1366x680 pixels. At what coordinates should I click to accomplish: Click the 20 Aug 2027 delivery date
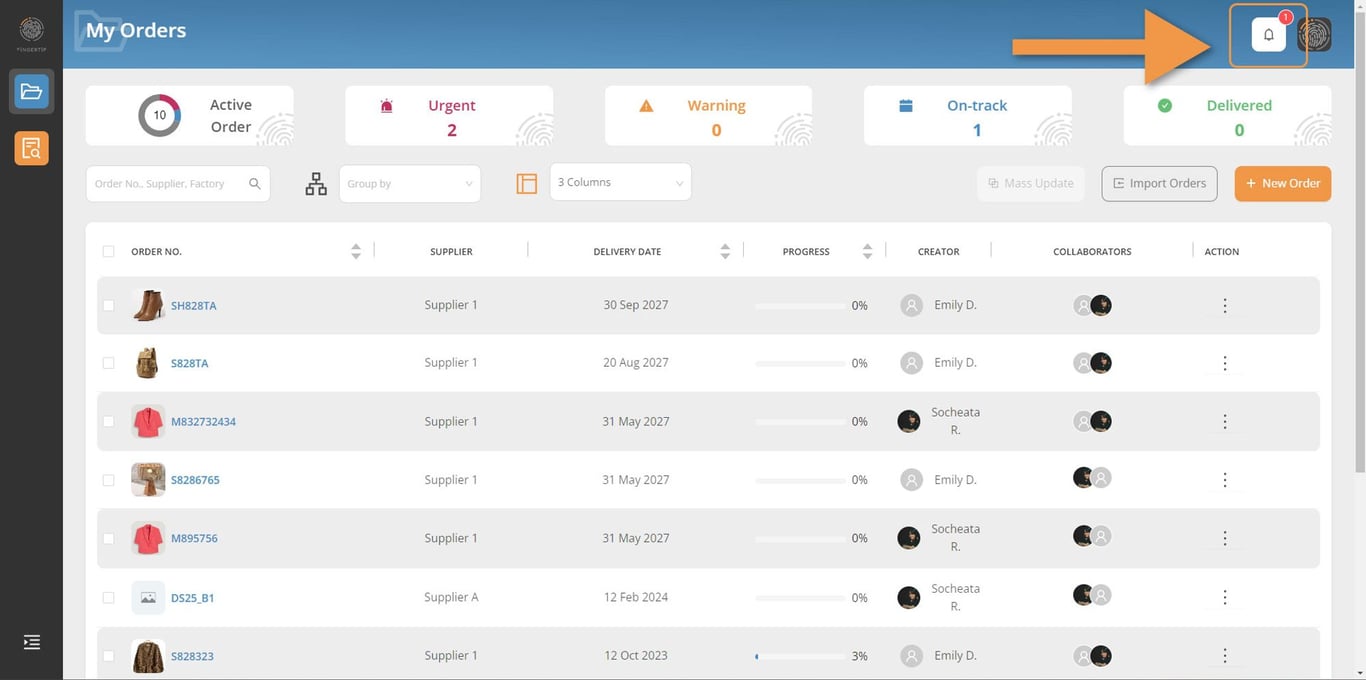coord(636,363)
